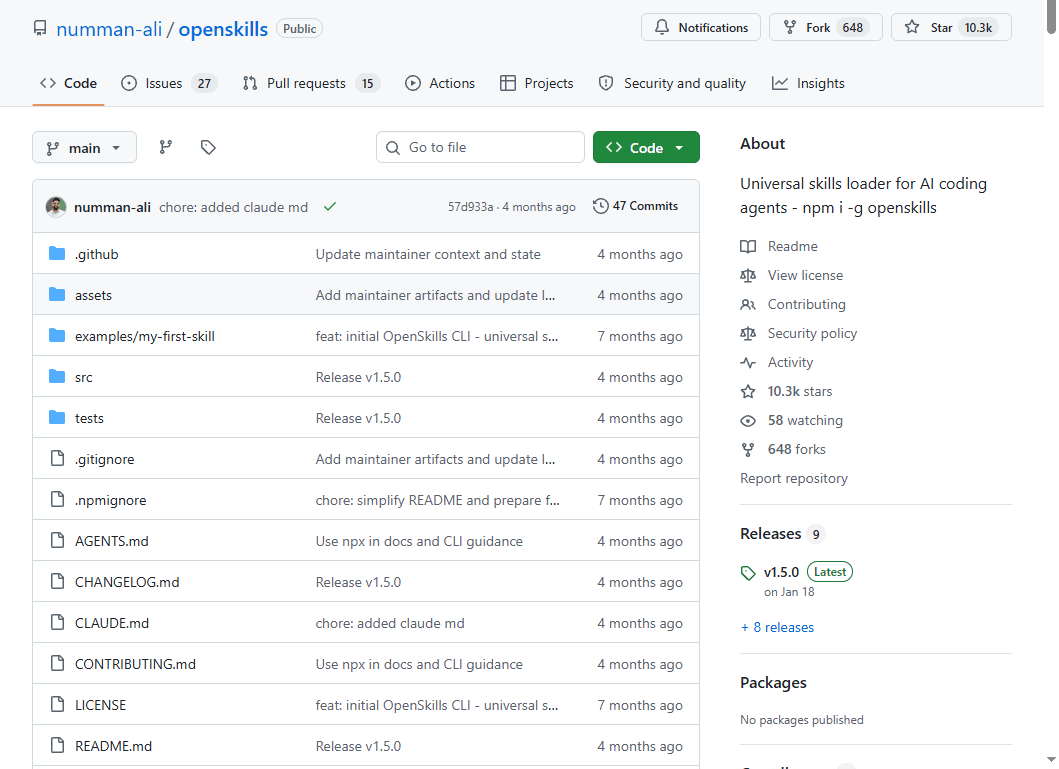Screen dimensions: 1059x769
Task: Click the Packages heading
Action: click(x=773, y=683)
